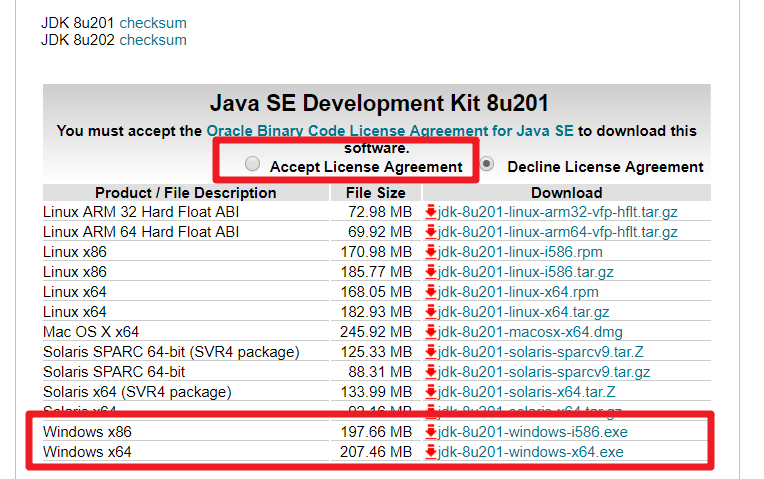The width and height of the screenshot is (764, 479).
Task: Click download arrow icon for Linux ARM 32 file
Action: (x=431, y=212)
